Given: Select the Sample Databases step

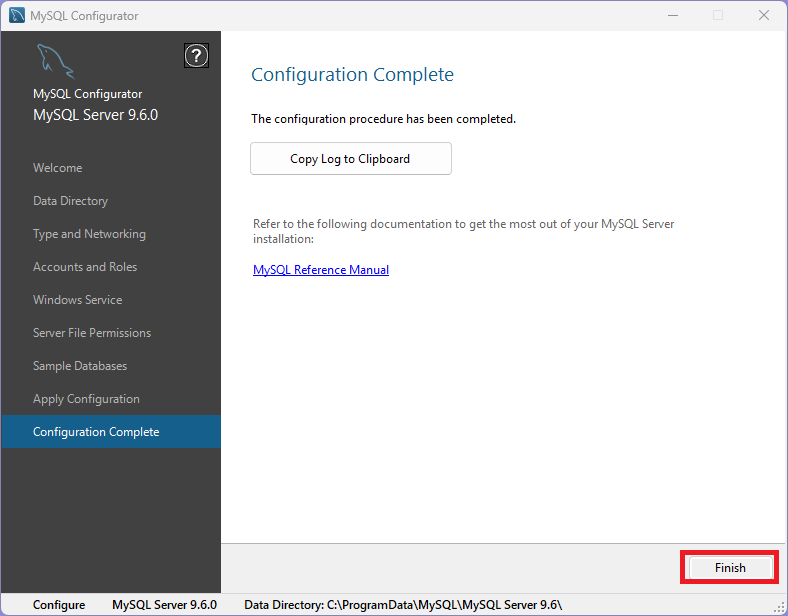Looking at the screenshot, I should [x=80, y=366].
